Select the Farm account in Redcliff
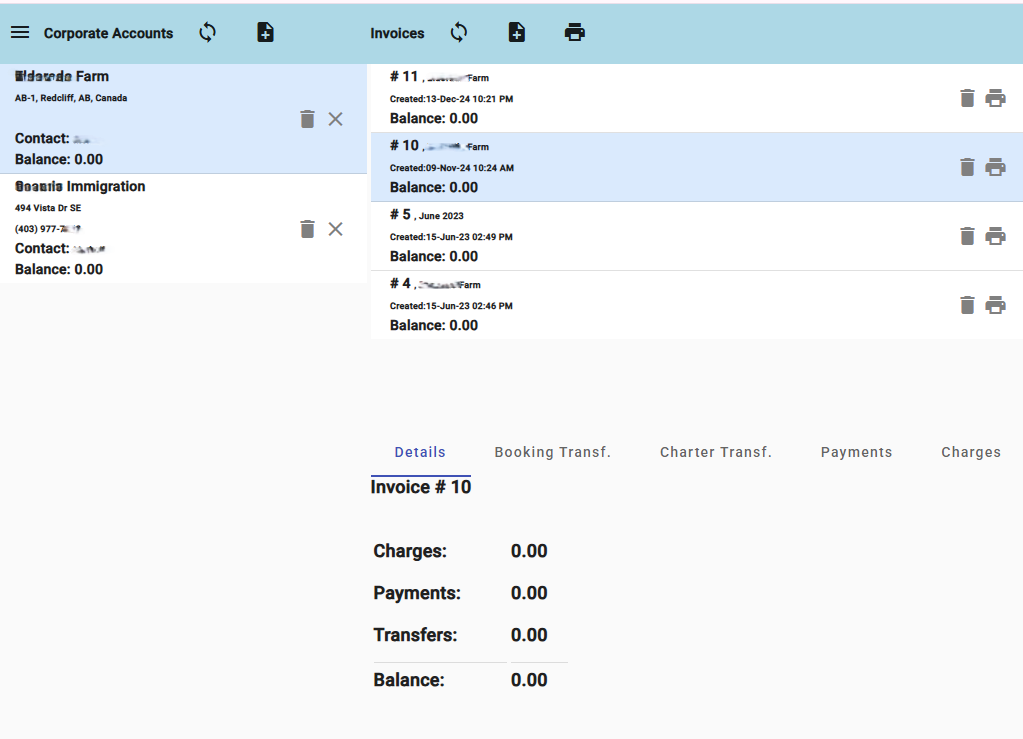 point(183,119)
